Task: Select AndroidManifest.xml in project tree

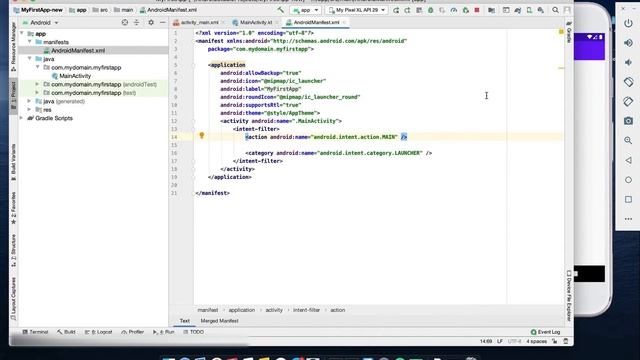Action: (x=78, y=50)
